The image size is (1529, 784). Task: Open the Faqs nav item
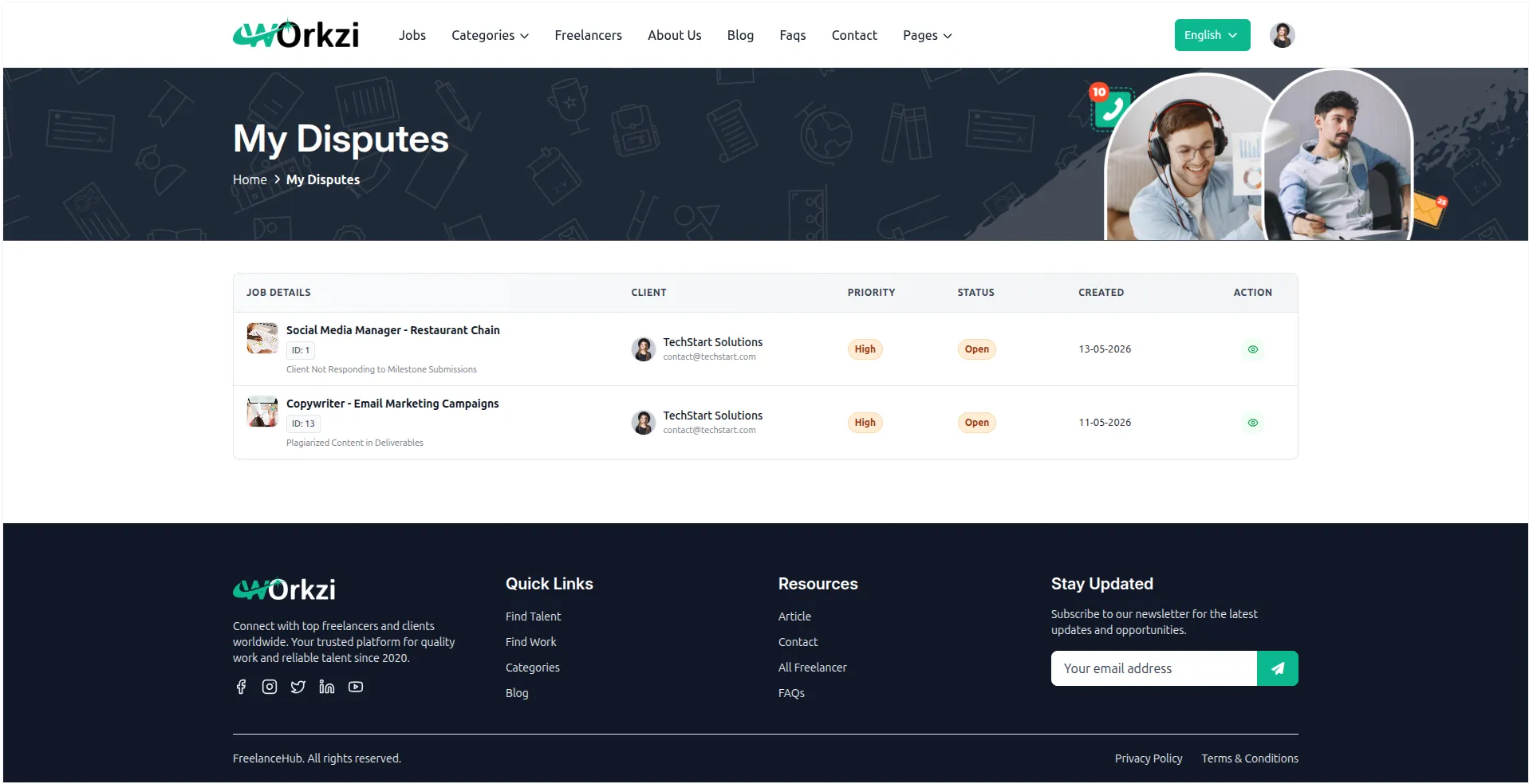click(x=792, y=35)
